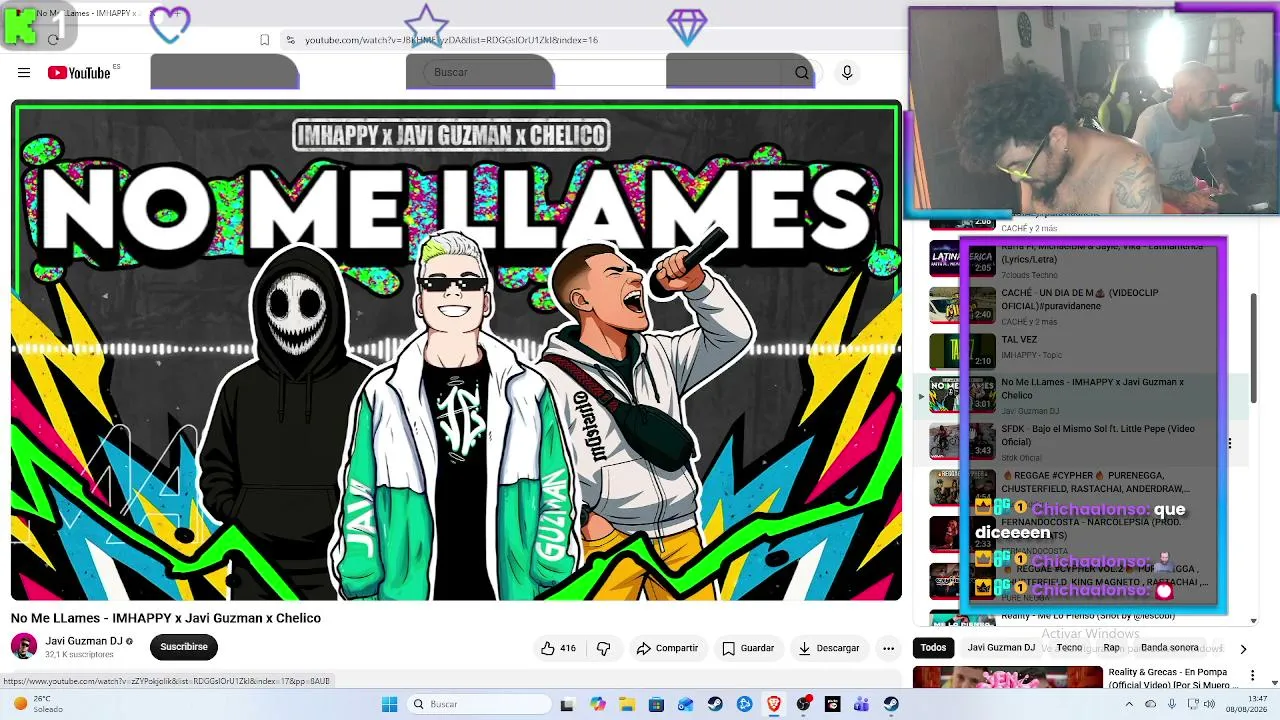Open the SFDK video thumbnail in playlist
This screenshot has height=720, width=1280.
(x=962, y=443)
